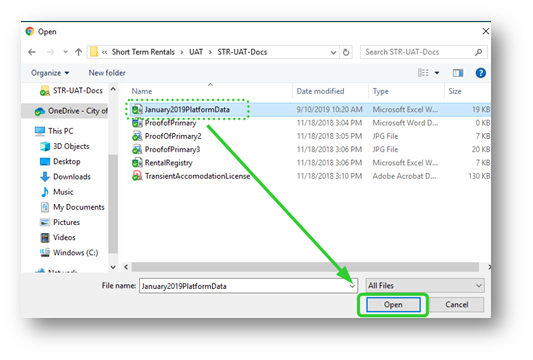Screen dimensions: 533x360
Task: Click the Downloads blue arrow icon
Action: coord(45,177)
